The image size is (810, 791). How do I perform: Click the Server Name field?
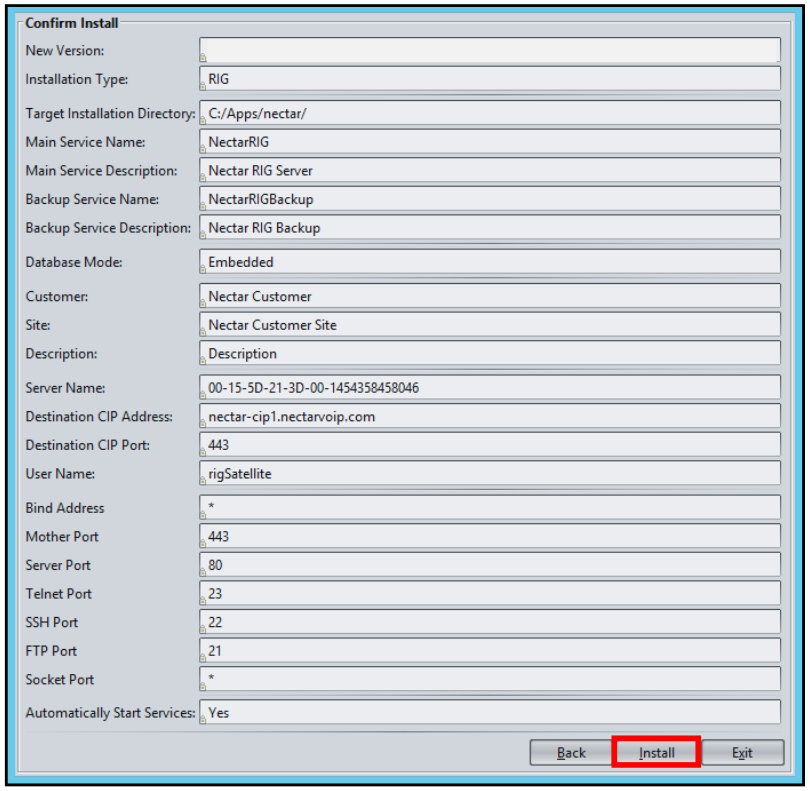pos(490,387)
